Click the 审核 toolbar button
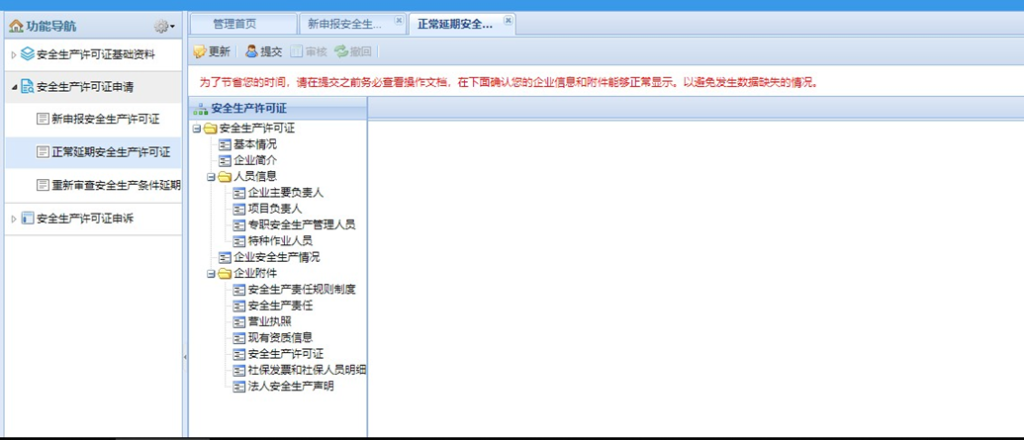 click(x=308, y=52)
